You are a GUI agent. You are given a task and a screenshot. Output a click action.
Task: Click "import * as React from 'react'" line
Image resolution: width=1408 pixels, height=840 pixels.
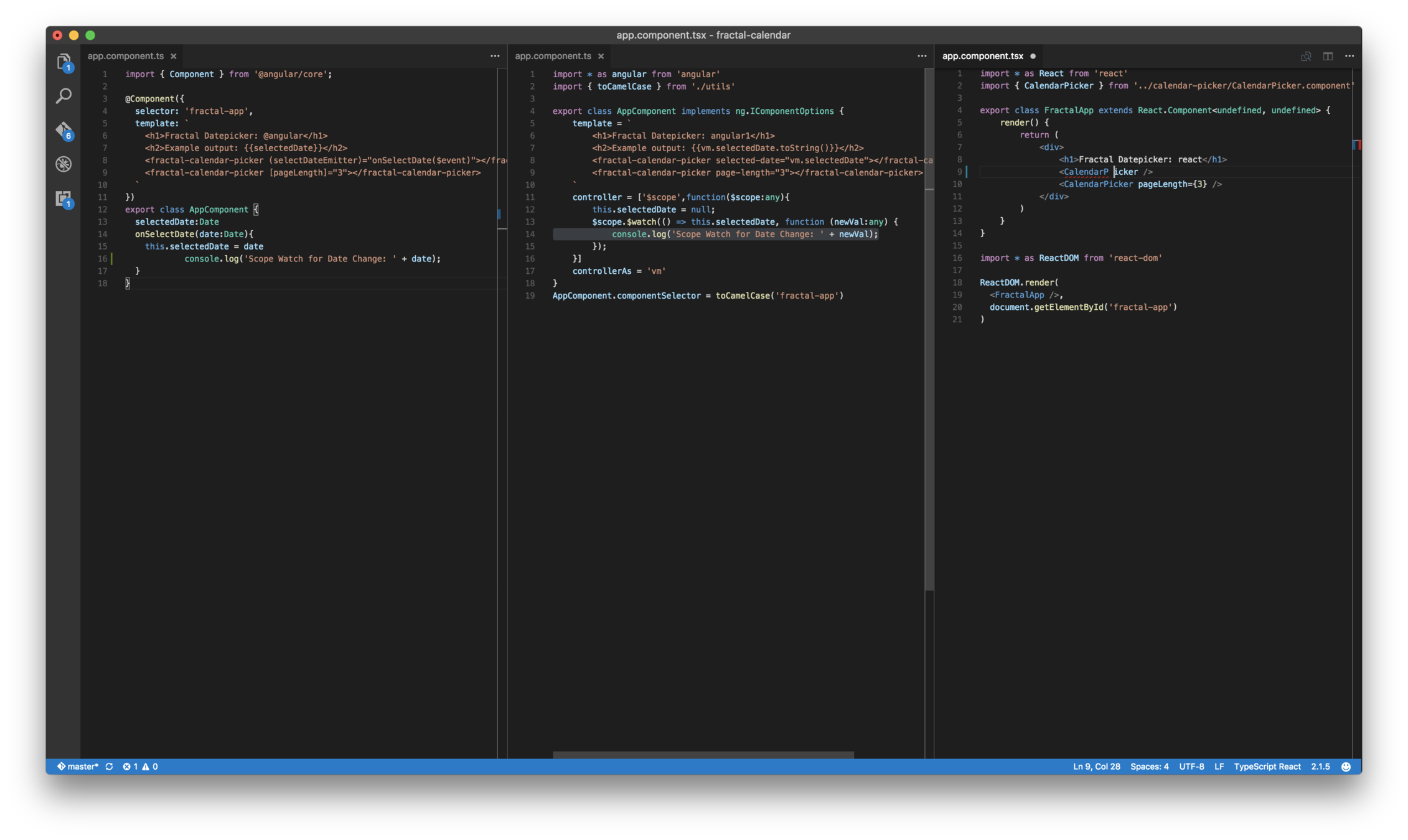point(1053,73)
